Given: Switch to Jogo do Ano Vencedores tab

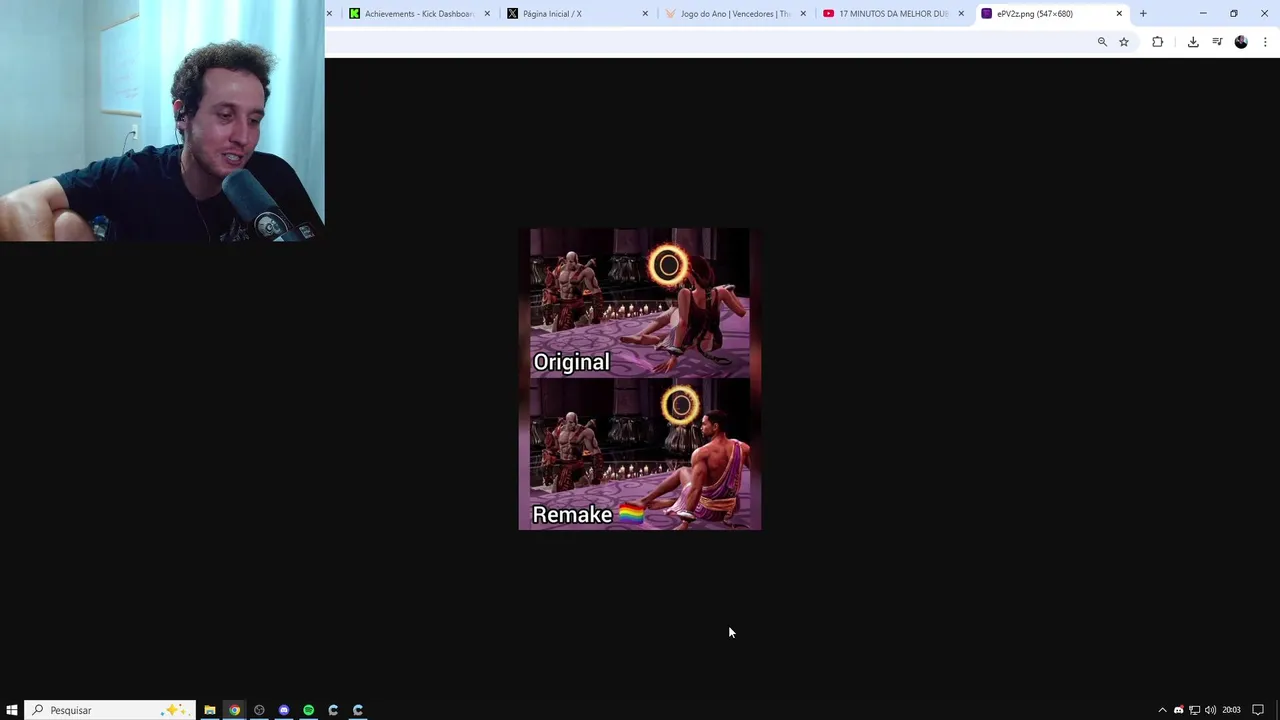Looking at the screenshot, I should [735, 14].
